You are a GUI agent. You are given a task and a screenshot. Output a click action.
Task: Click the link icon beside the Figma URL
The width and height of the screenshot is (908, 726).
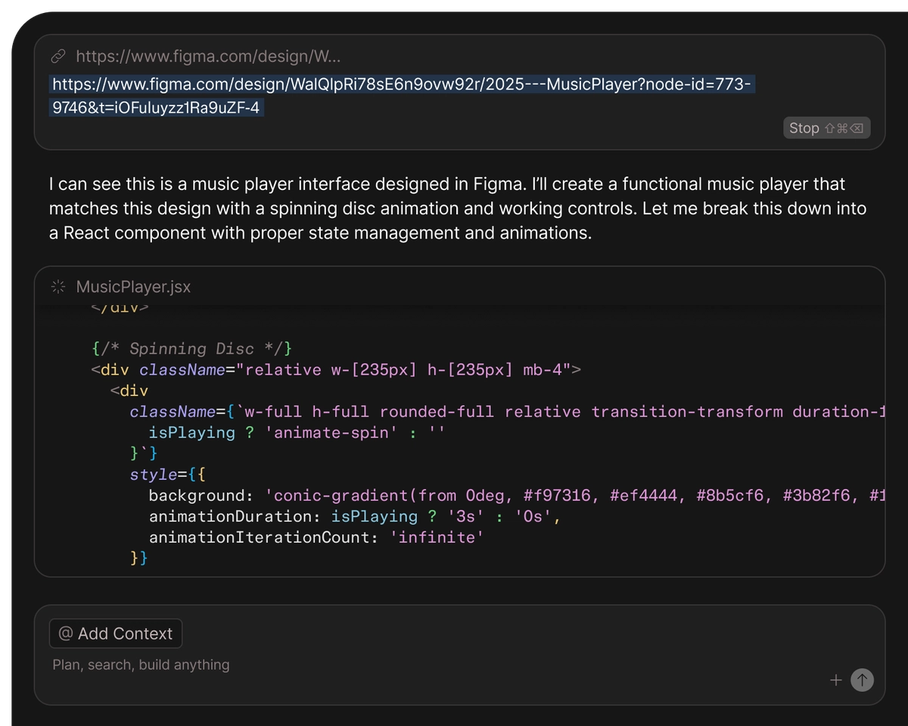point(58,57)
